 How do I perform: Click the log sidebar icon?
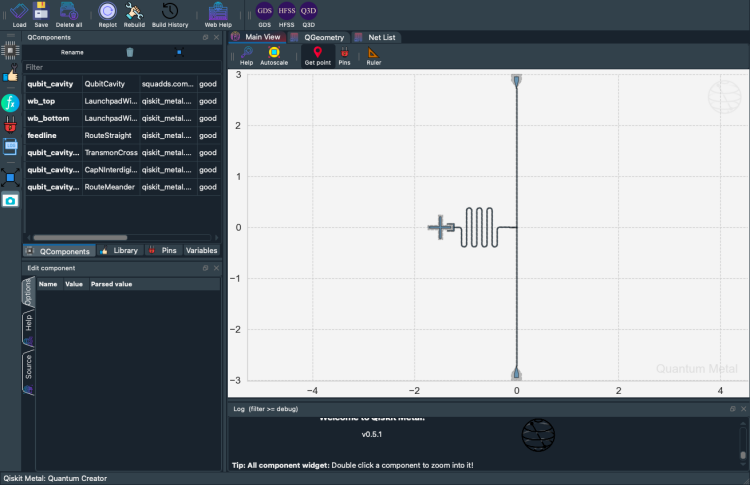tap(10, 146)
